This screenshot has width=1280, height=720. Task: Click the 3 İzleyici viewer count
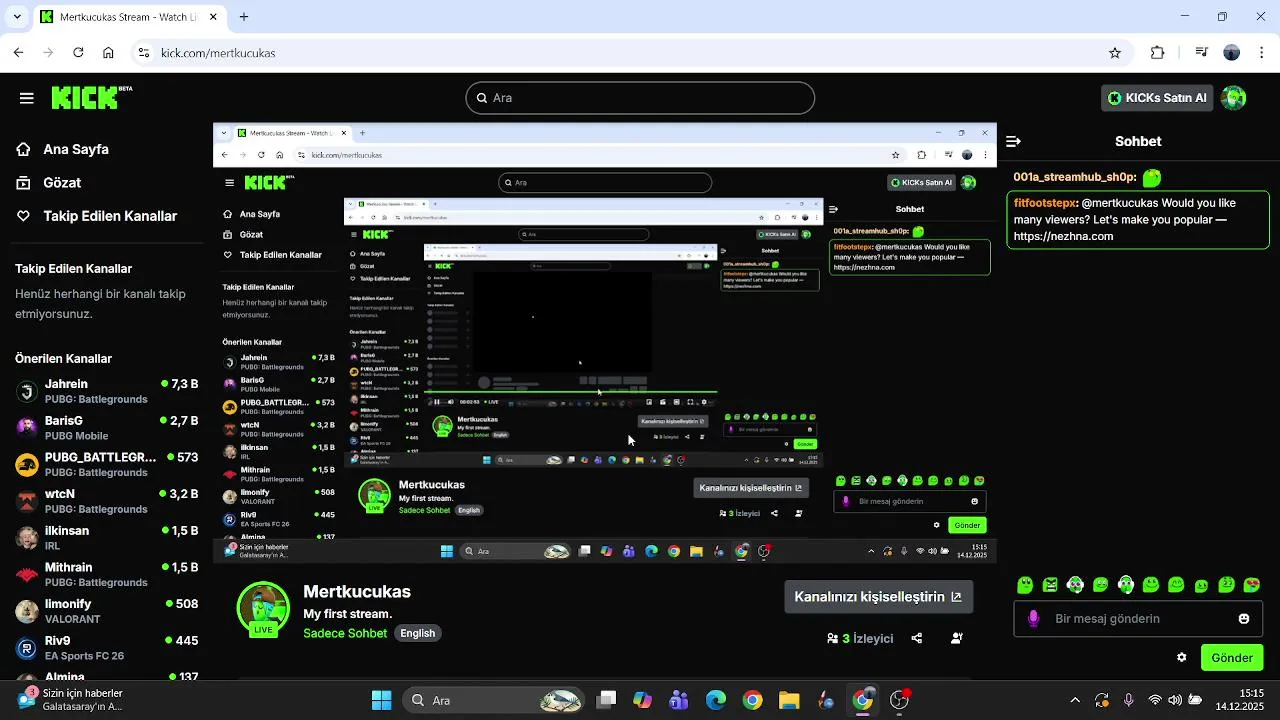(860, 638)
